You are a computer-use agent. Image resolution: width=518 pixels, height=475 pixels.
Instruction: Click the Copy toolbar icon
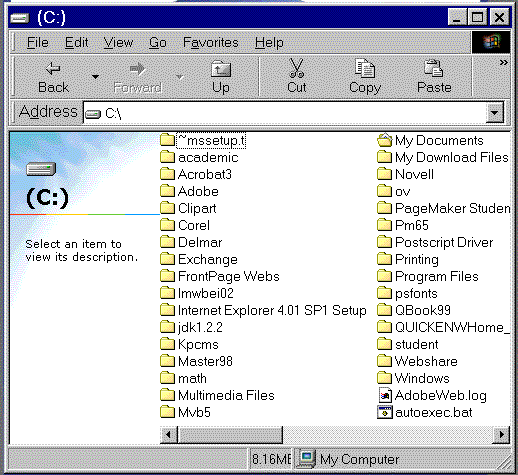point(365,68)
